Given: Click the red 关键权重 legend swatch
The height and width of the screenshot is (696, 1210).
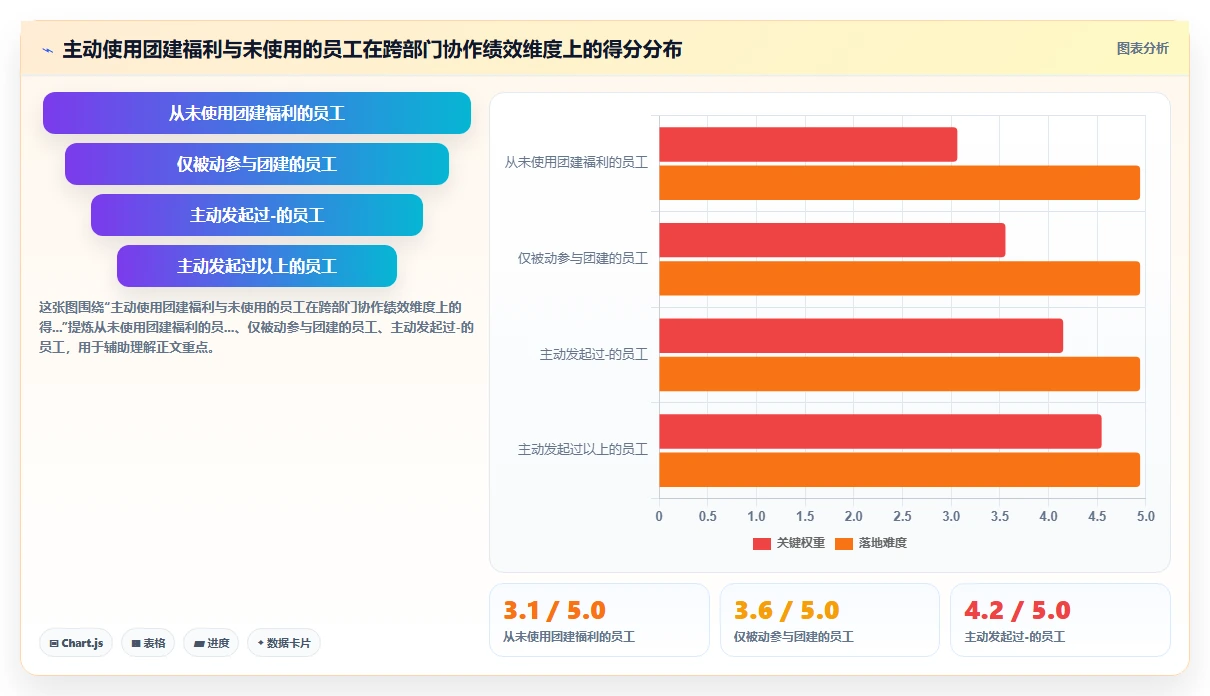Looking at the screenshot, I should pos(762,543).
